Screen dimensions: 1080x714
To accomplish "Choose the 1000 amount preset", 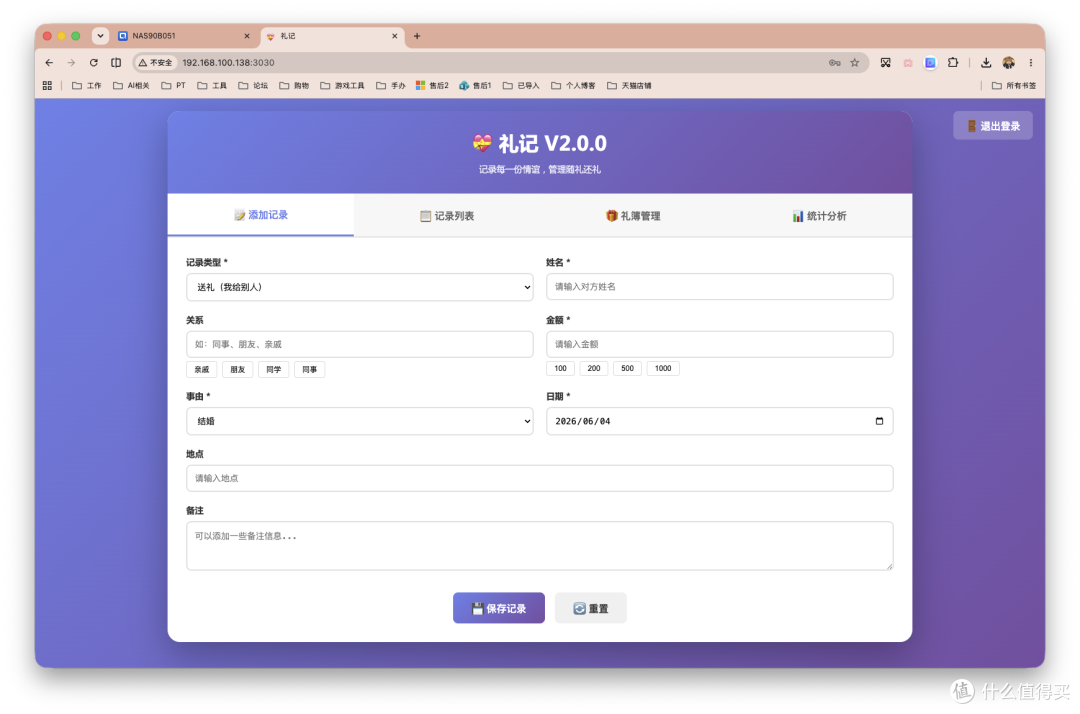I will coord(663,368).
